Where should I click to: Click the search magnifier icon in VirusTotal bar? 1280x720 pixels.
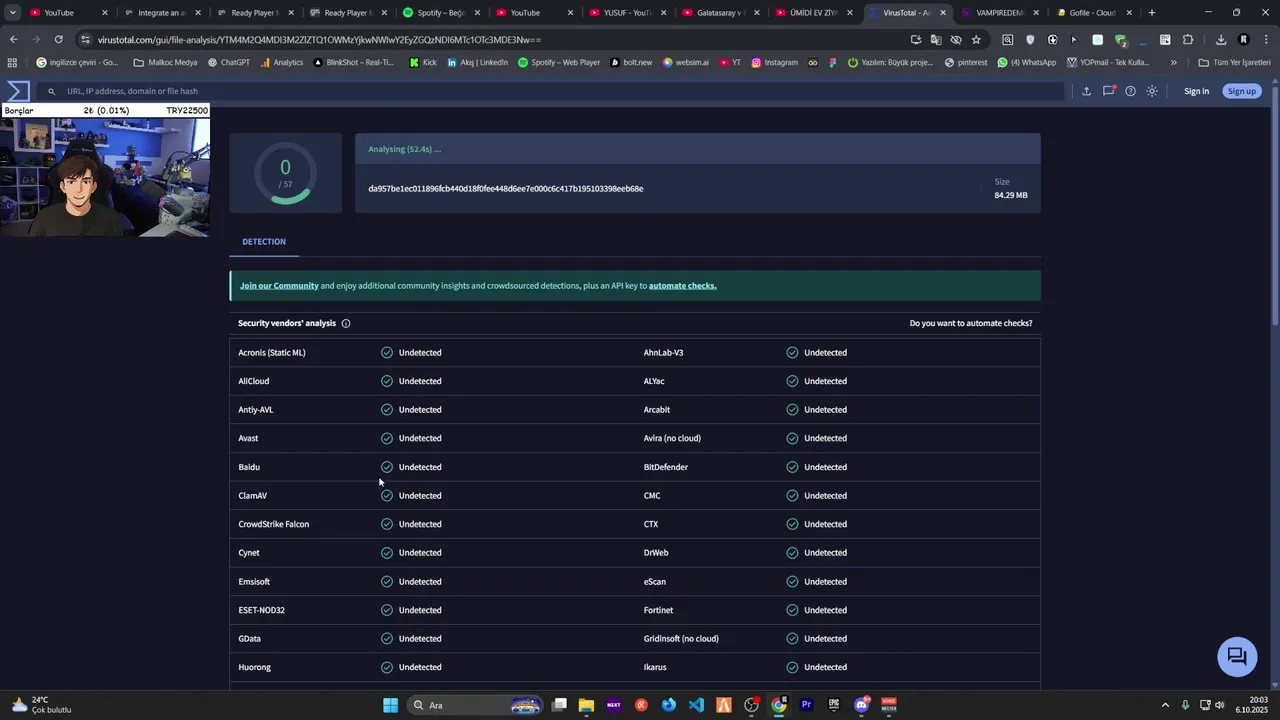(x=51, y=91)
